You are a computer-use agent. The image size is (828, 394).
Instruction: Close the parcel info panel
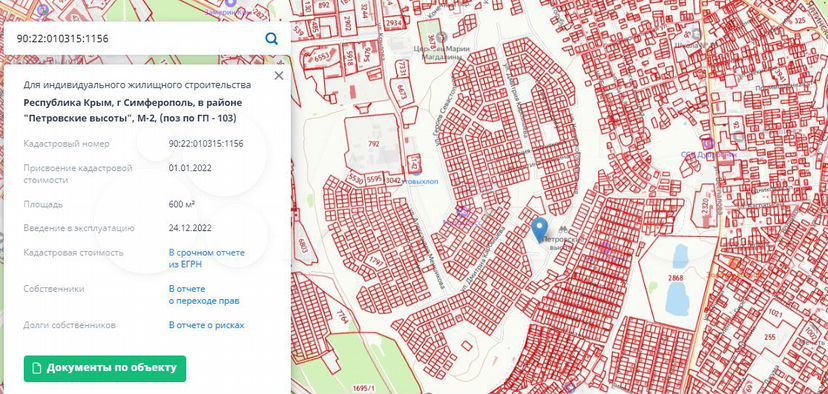pyautogui.click(x=279, y=76)
